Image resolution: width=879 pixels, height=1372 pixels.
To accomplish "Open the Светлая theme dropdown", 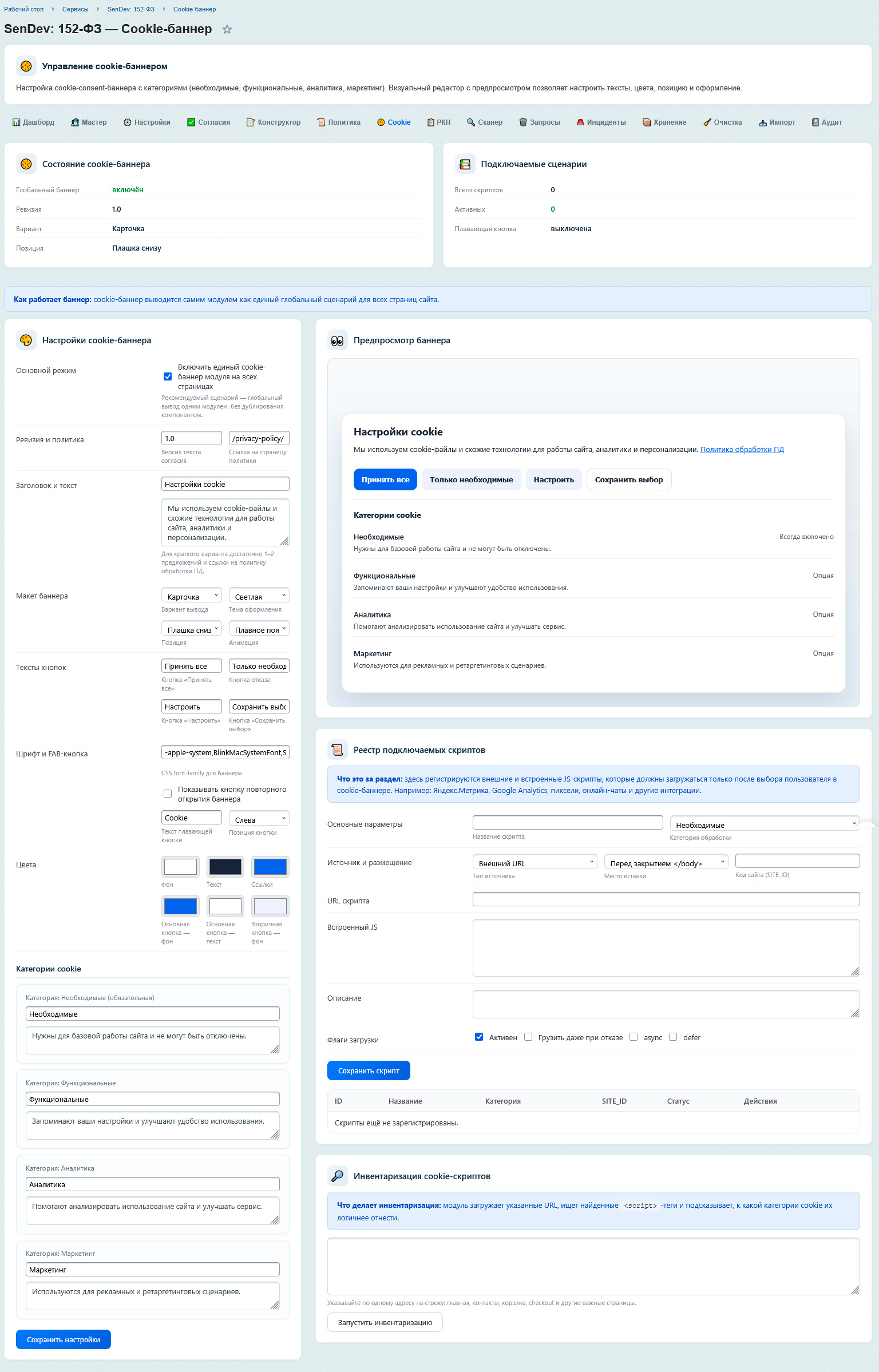I will click(259, 596).
